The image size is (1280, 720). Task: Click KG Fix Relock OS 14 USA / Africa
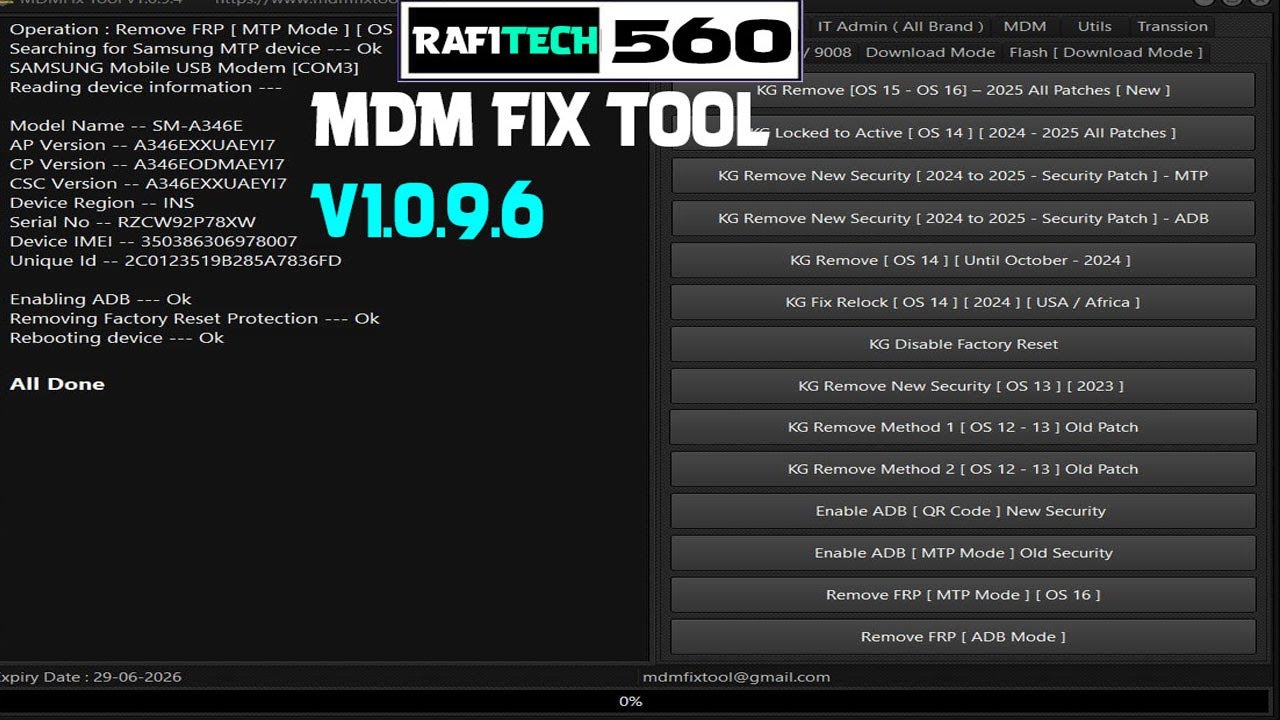[x=963, y=302]
